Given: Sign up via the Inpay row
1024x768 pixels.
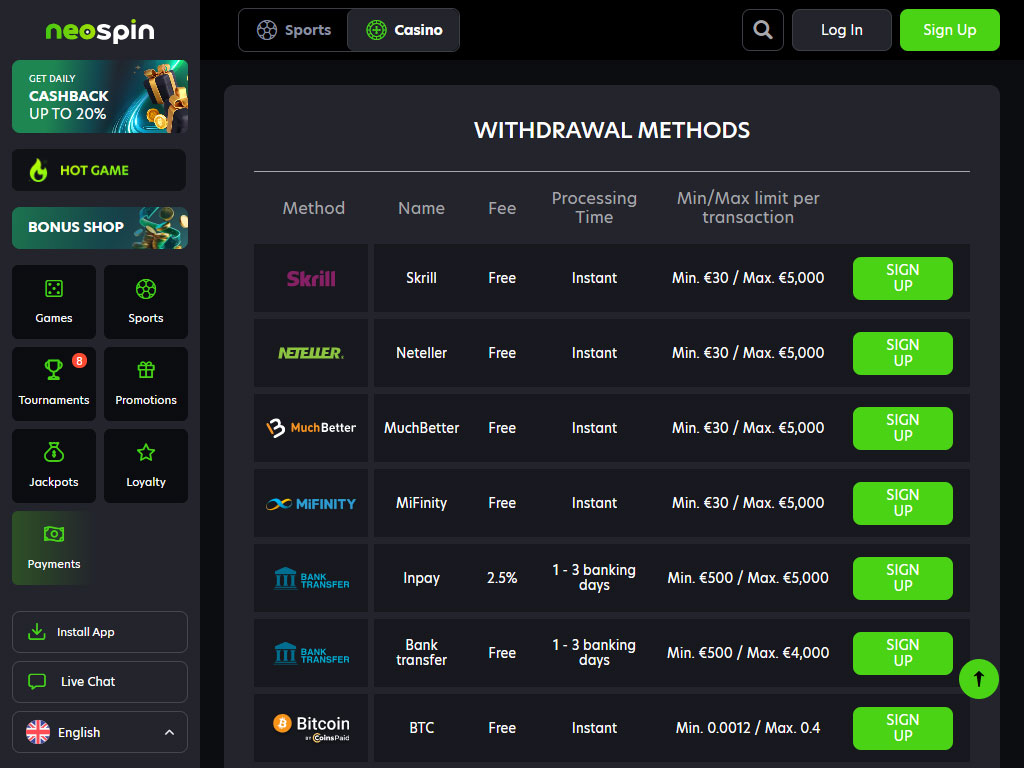Looking at the screenshot, I should pos(903,578).
